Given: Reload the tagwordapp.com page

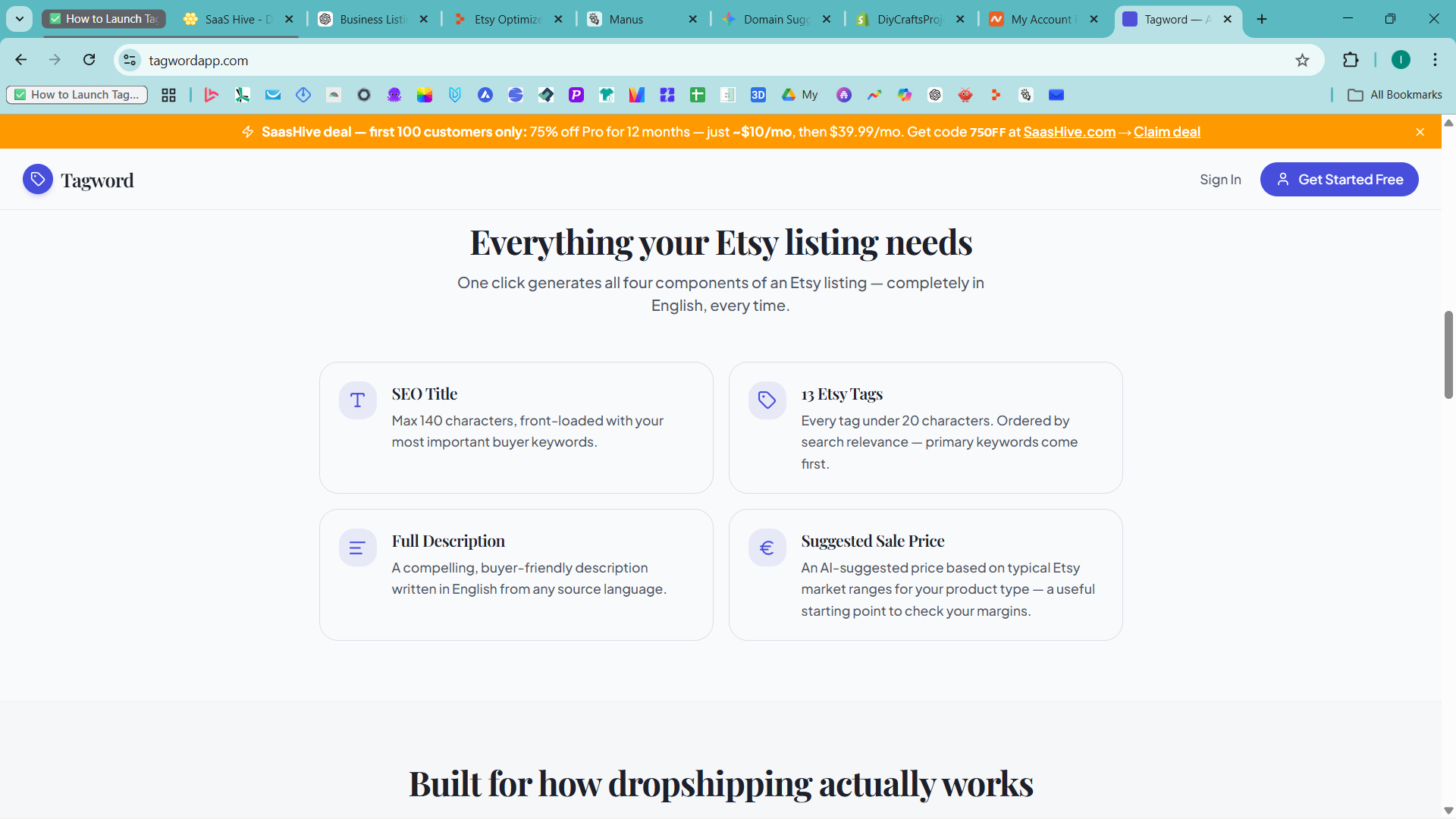Looking at the screenshot, I should pyautogui.click(x=89, y=60).
